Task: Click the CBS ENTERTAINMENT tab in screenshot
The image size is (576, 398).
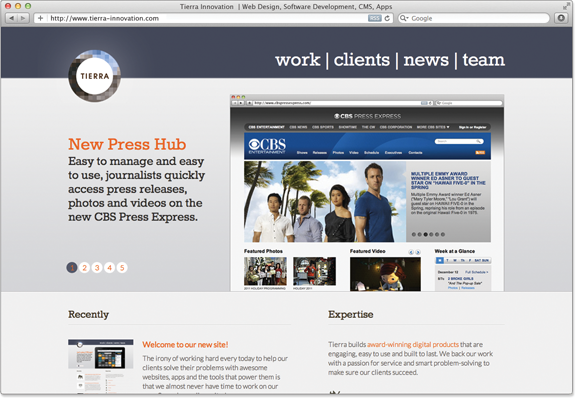Action: pos(266,127)
